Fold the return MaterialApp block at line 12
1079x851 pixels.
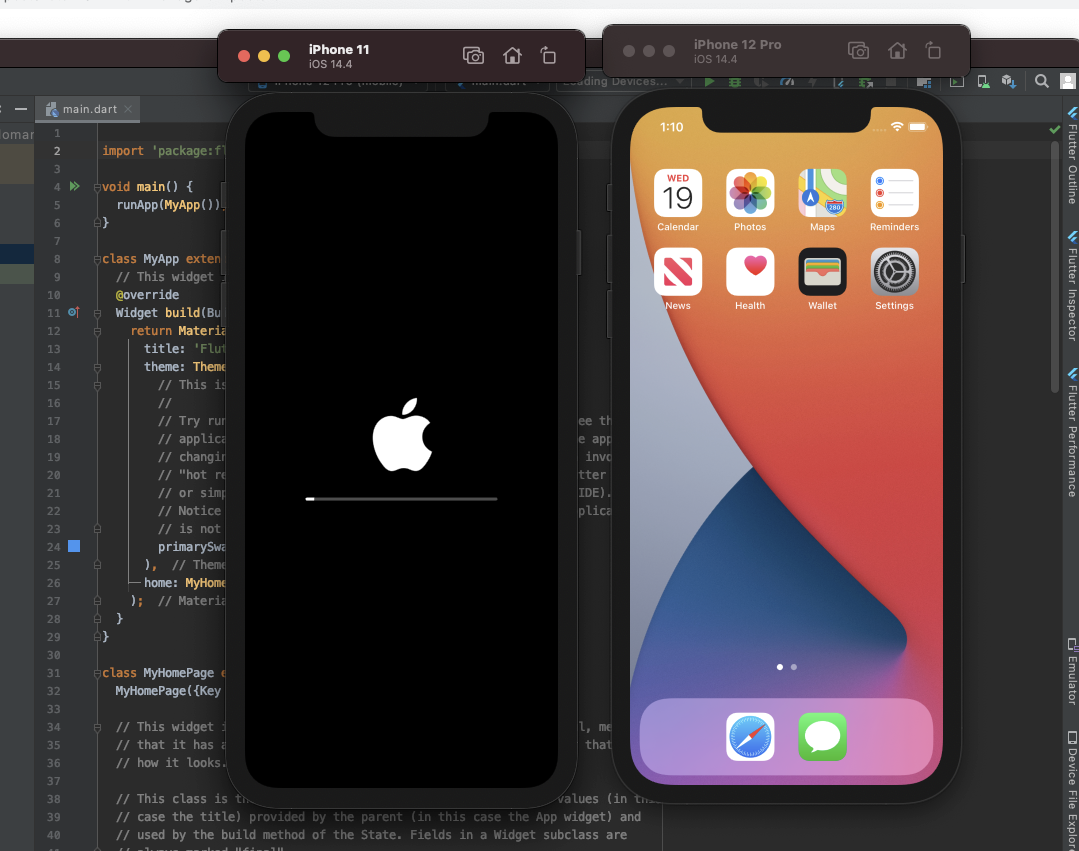pos(97,331)
